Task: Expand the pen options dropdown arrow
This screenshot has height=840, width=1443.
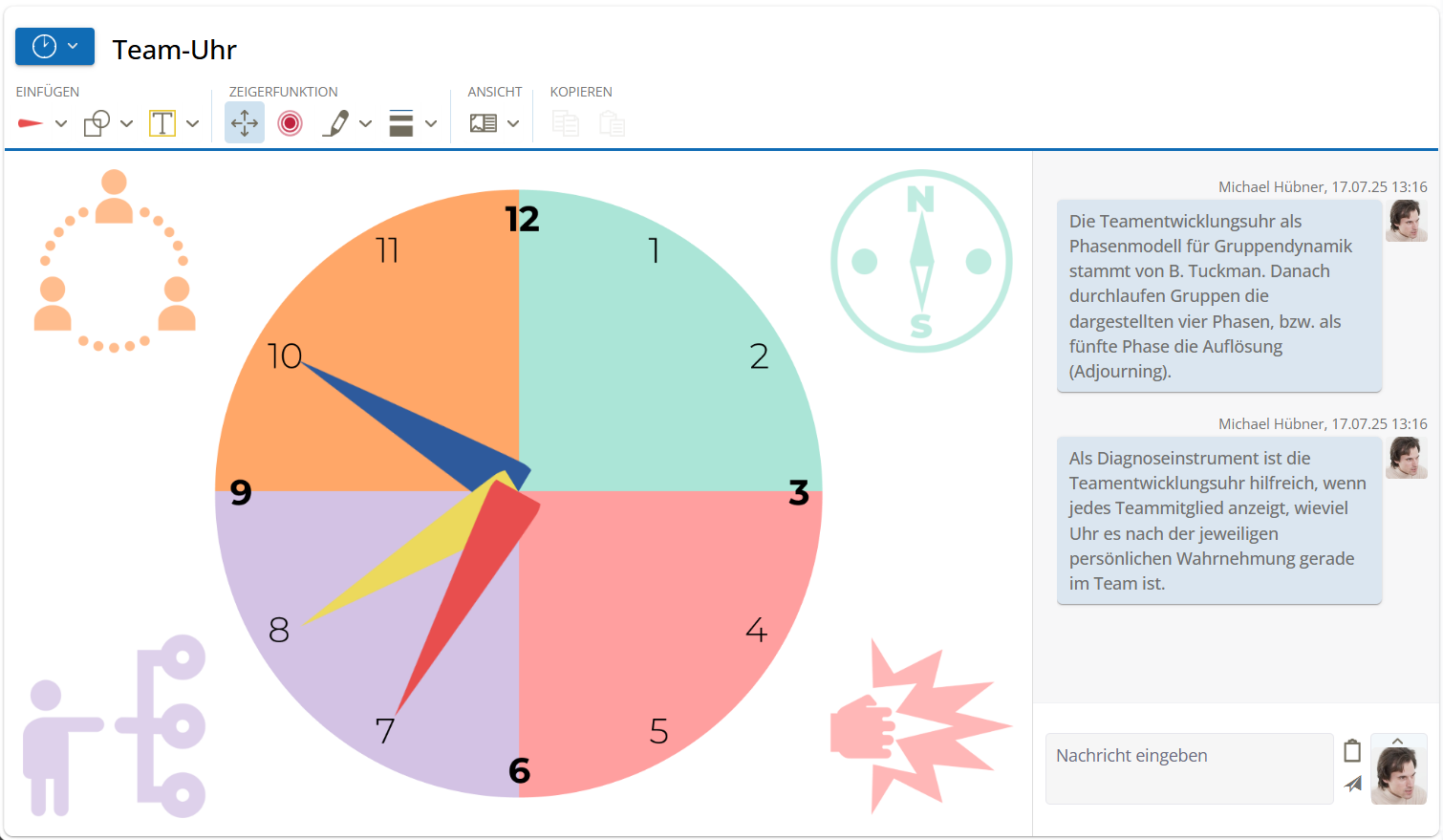Action: (365, 123)
